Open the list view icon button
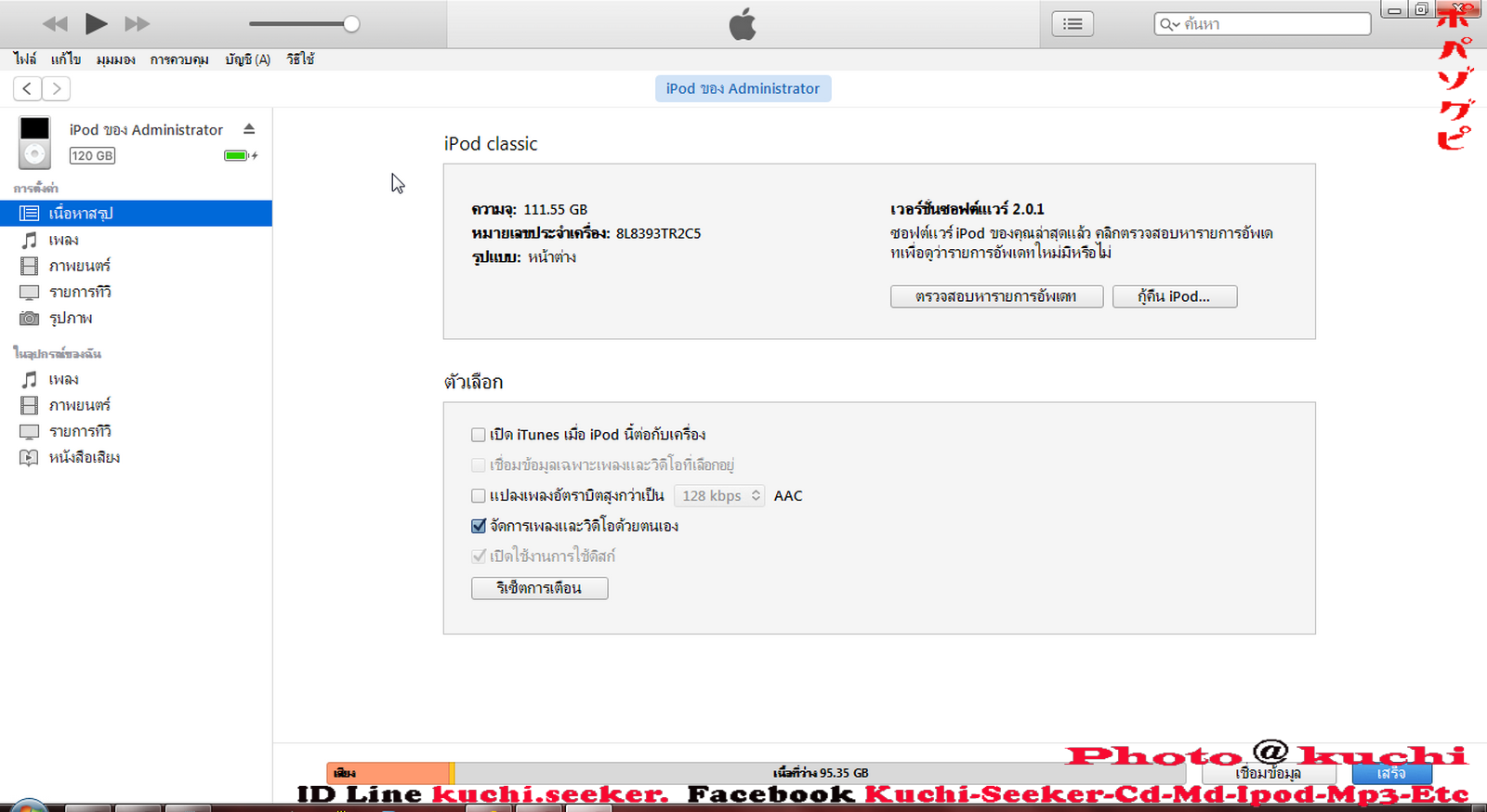The width and height of the screenshot is (1487, 812). pyautogui.click(x=1072, y=24)
